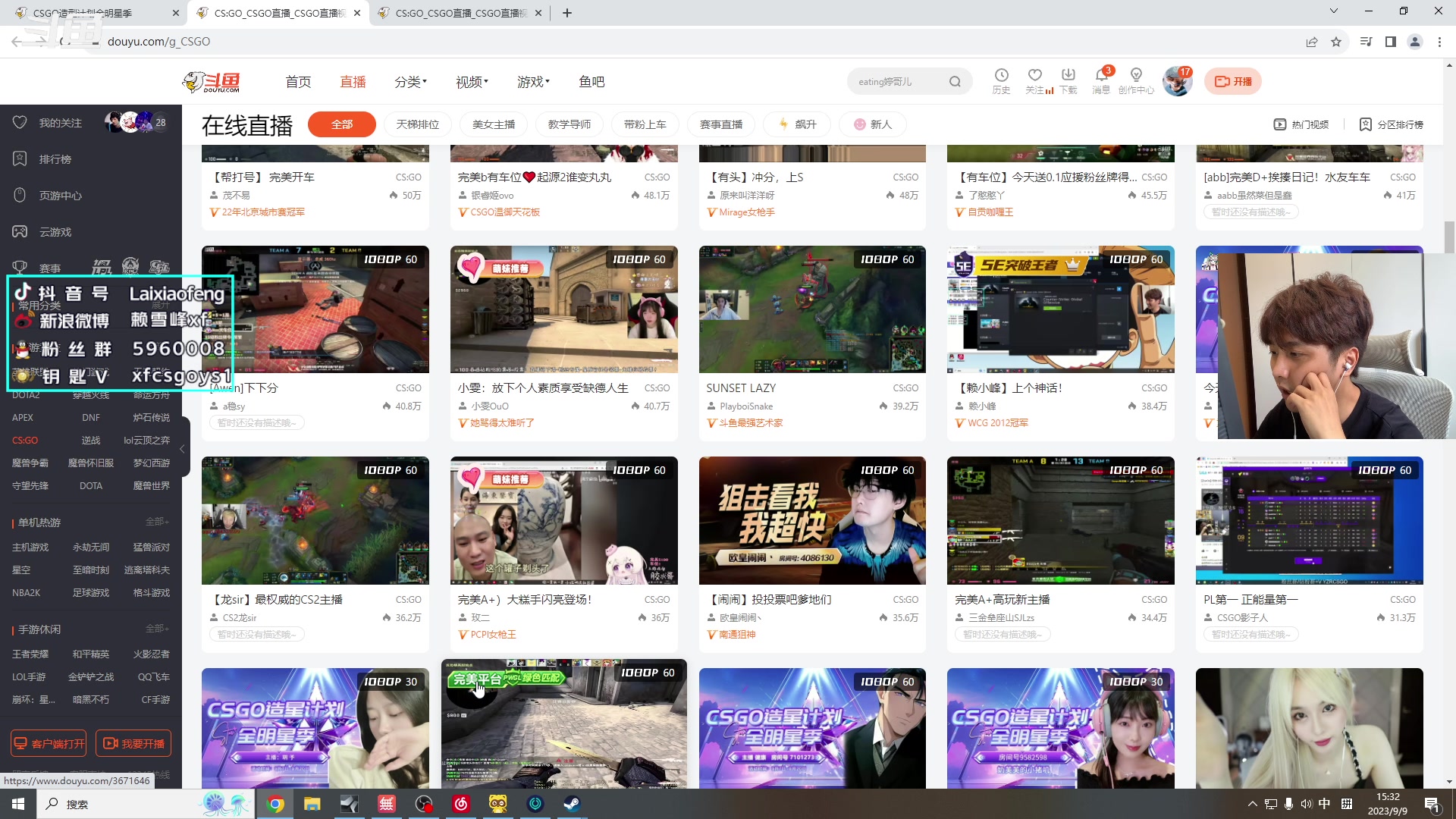Open File Explorer from the taskbar
The image size is (1456, 819).
[312, 804]
